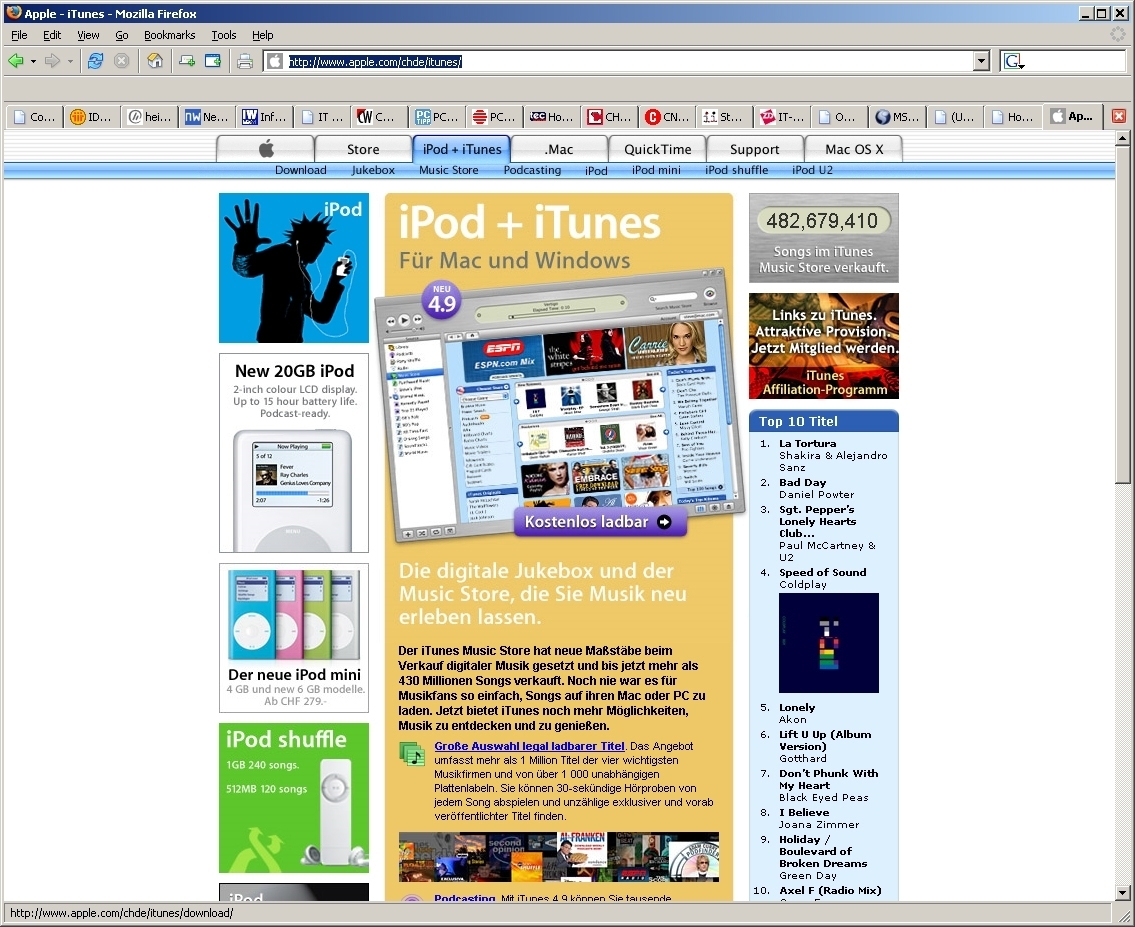Click the Podcasting subnav link
Screen dimensions: 1135x927
[x=532, y=170]
